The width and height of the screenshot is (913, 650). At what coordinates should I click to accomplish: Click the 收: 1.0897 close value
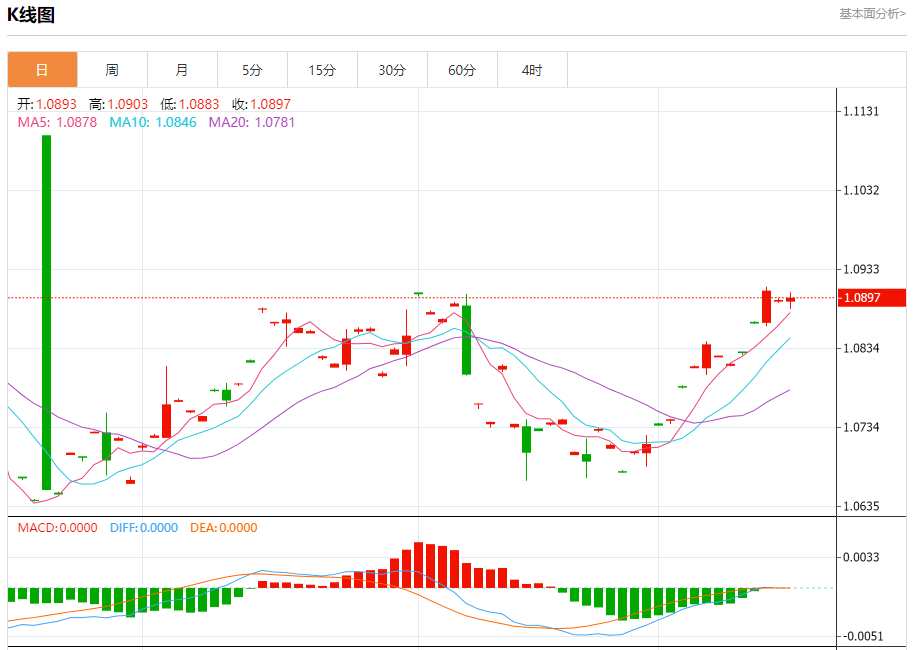pos(261,104)
